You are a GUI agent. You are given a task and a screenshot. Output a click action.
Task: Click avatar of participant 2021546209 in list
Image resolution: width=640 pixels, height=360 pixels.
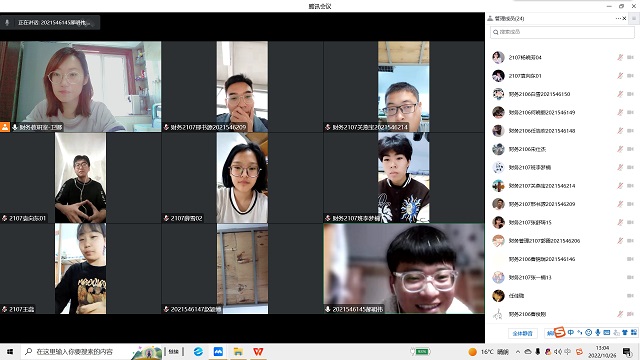pyautogui.click(x=498, y=204)
